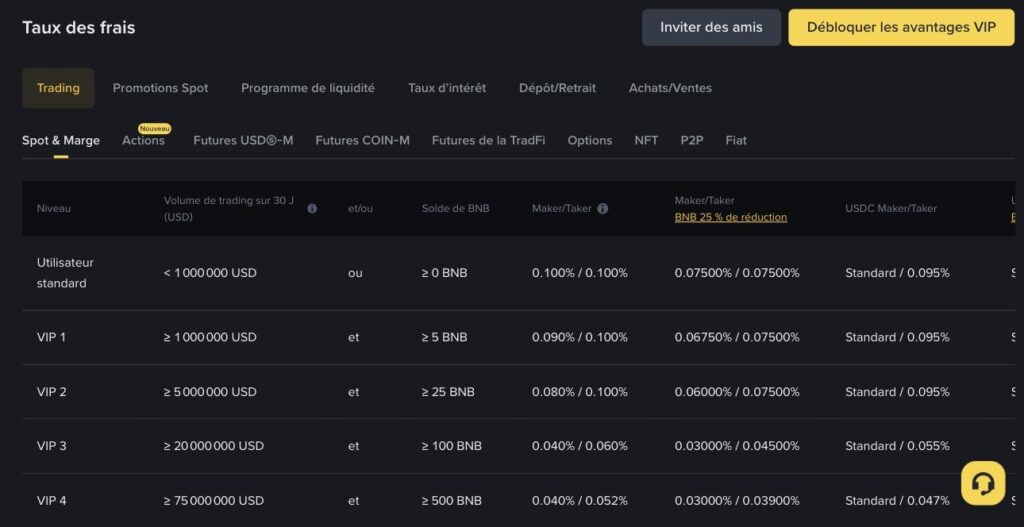The height and width of the screenshot is (527, 1024).
Task: Click the 0.100% / 0.100% fee cell
Action: [580, 273]
